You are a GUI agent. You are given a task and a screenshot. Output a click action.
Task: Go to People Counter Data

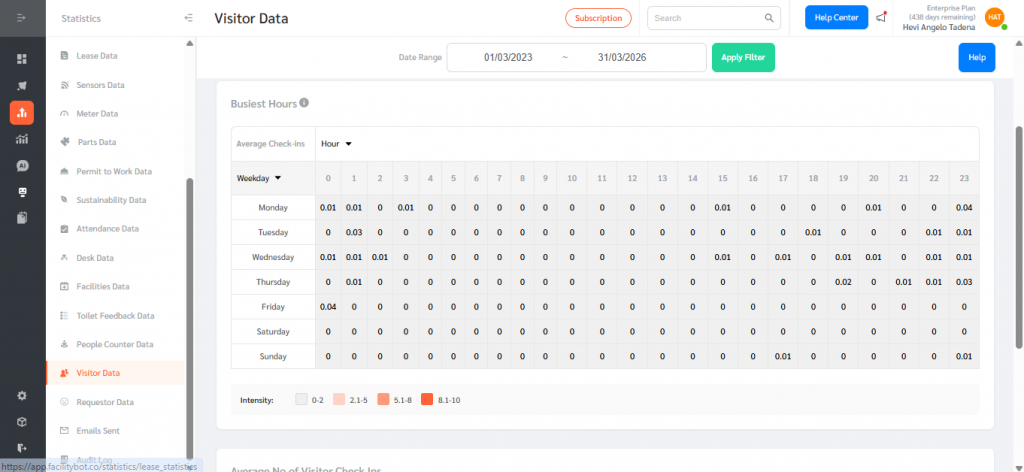tap(114, 344)
